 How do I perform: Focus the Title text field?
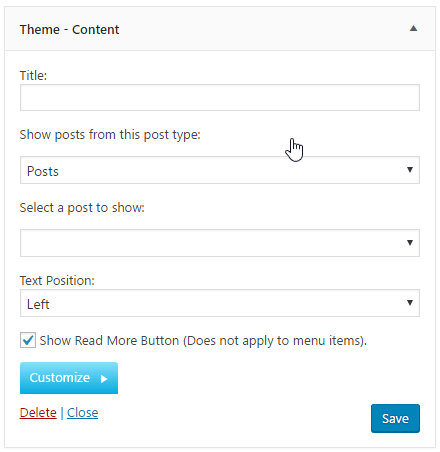coord(220,97)
